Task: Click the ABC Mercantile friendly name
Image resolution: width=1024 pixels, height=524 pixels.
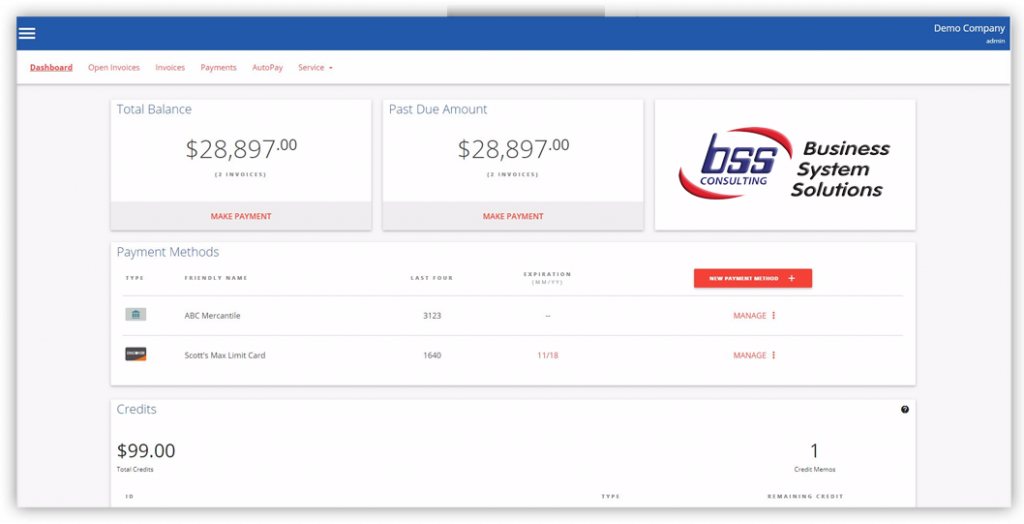Action: pyautogui.click(x=212, y=316)
